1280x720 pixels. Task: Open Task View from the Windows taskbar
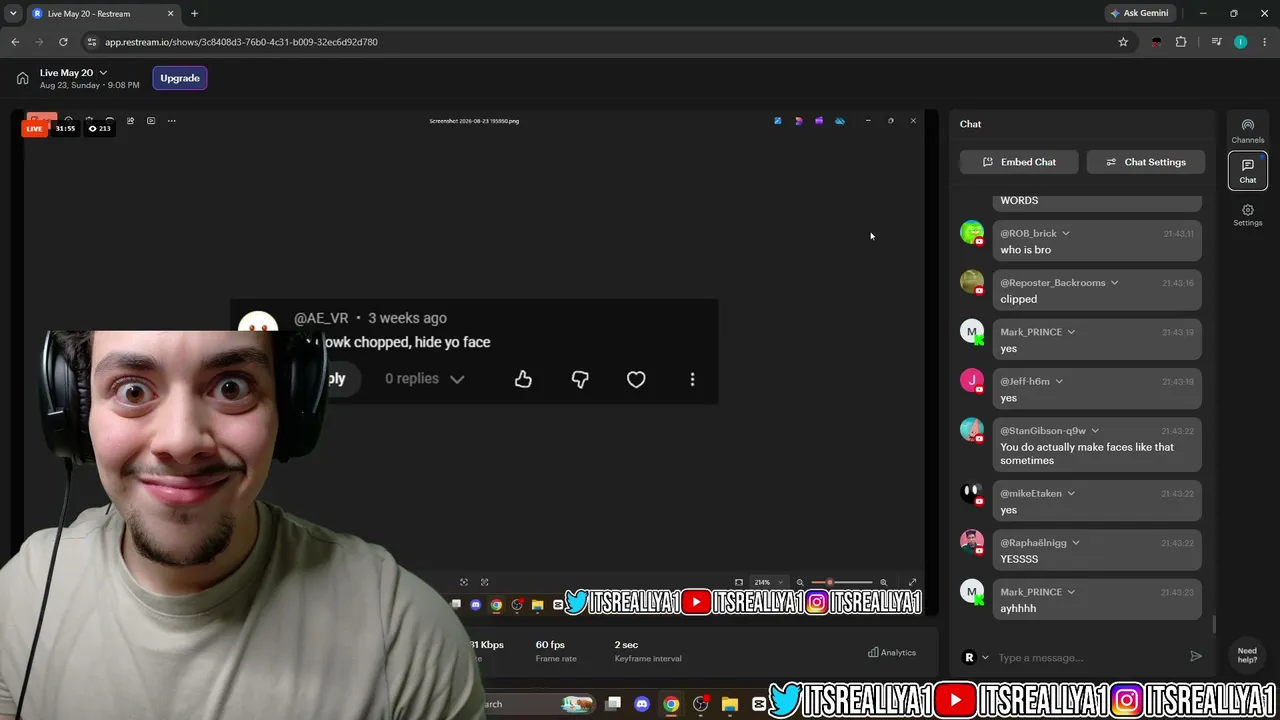[613, 704]
